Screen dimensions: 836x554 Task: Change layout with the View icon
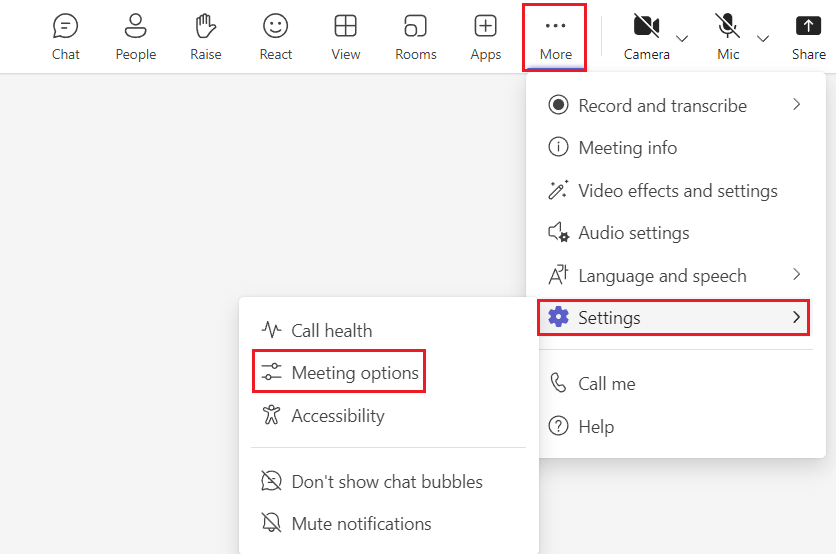pyautogui.click(x=345, y=36)
